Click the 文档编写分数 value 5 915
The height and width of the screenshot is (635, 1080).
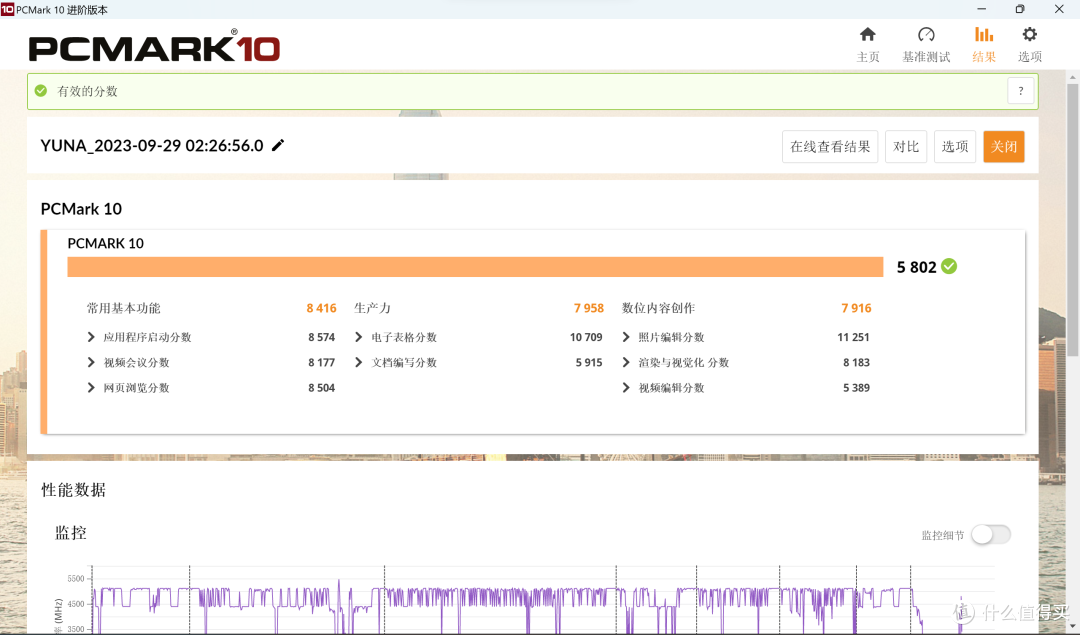pyautogui.click(x=589, y=362)
